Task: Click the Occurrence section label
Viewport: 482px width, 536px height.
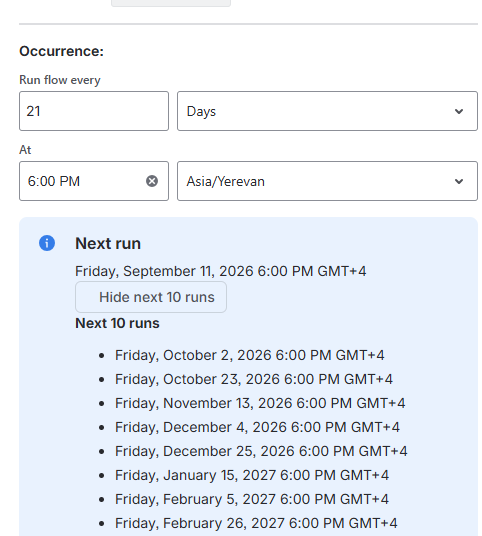Action: (x=62, y=51)
